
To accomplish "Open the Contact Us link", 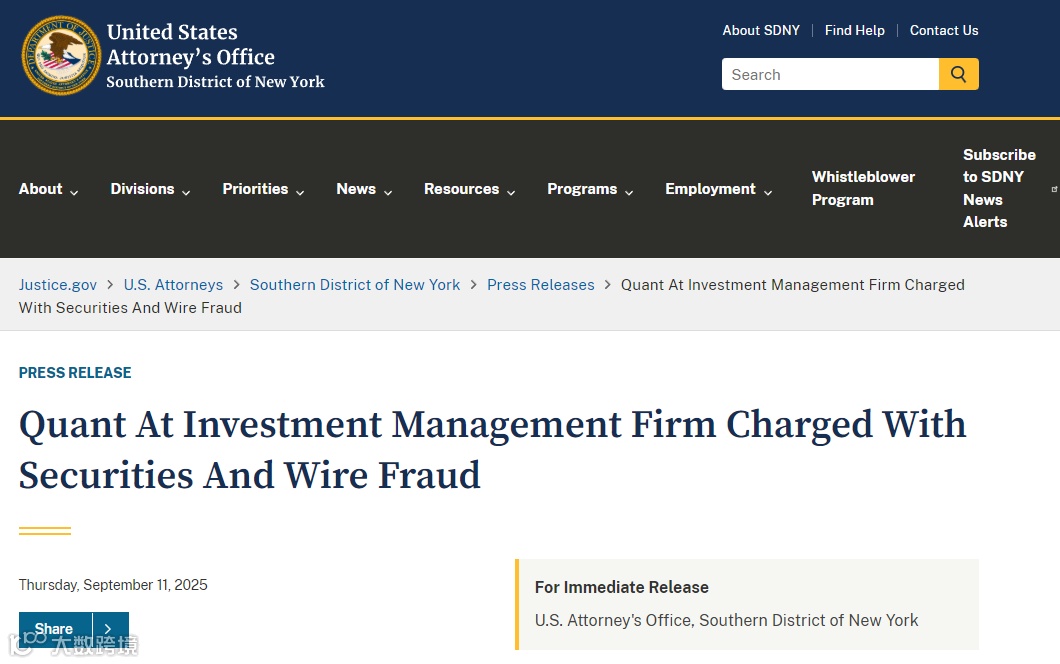I will coord(944,30).
